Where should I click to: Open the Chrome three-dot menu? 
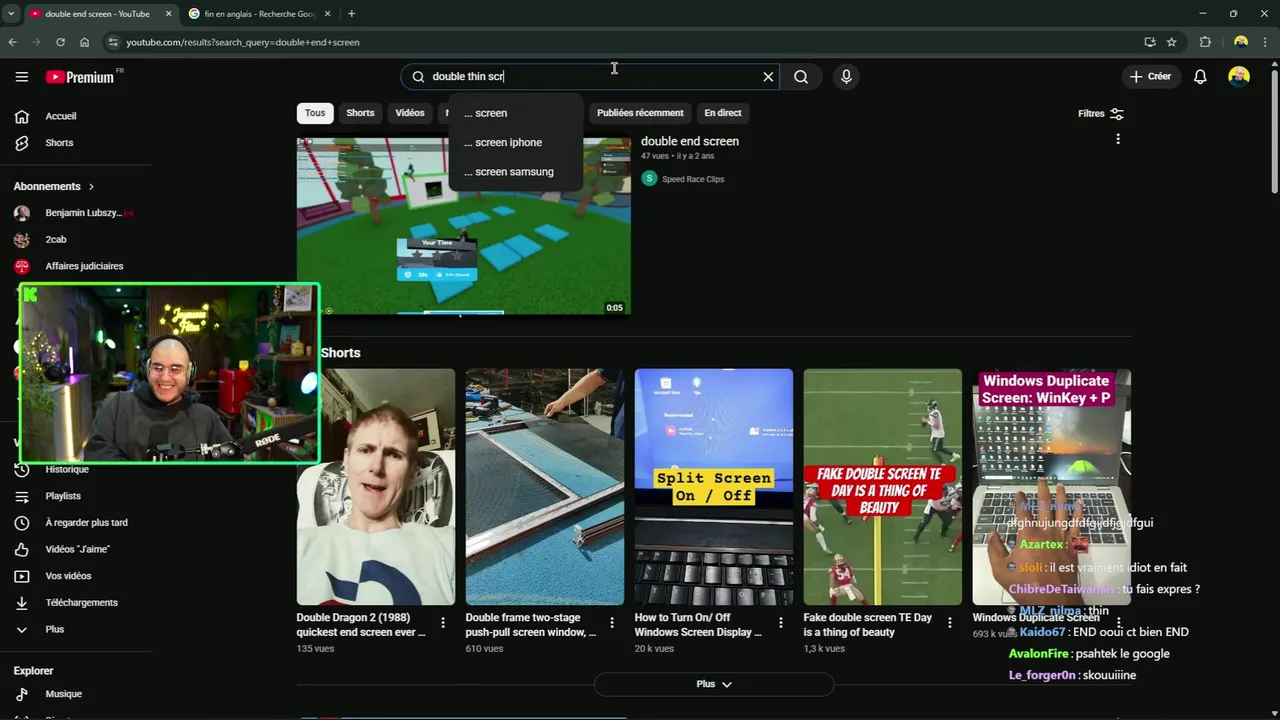click(1267, 42)
